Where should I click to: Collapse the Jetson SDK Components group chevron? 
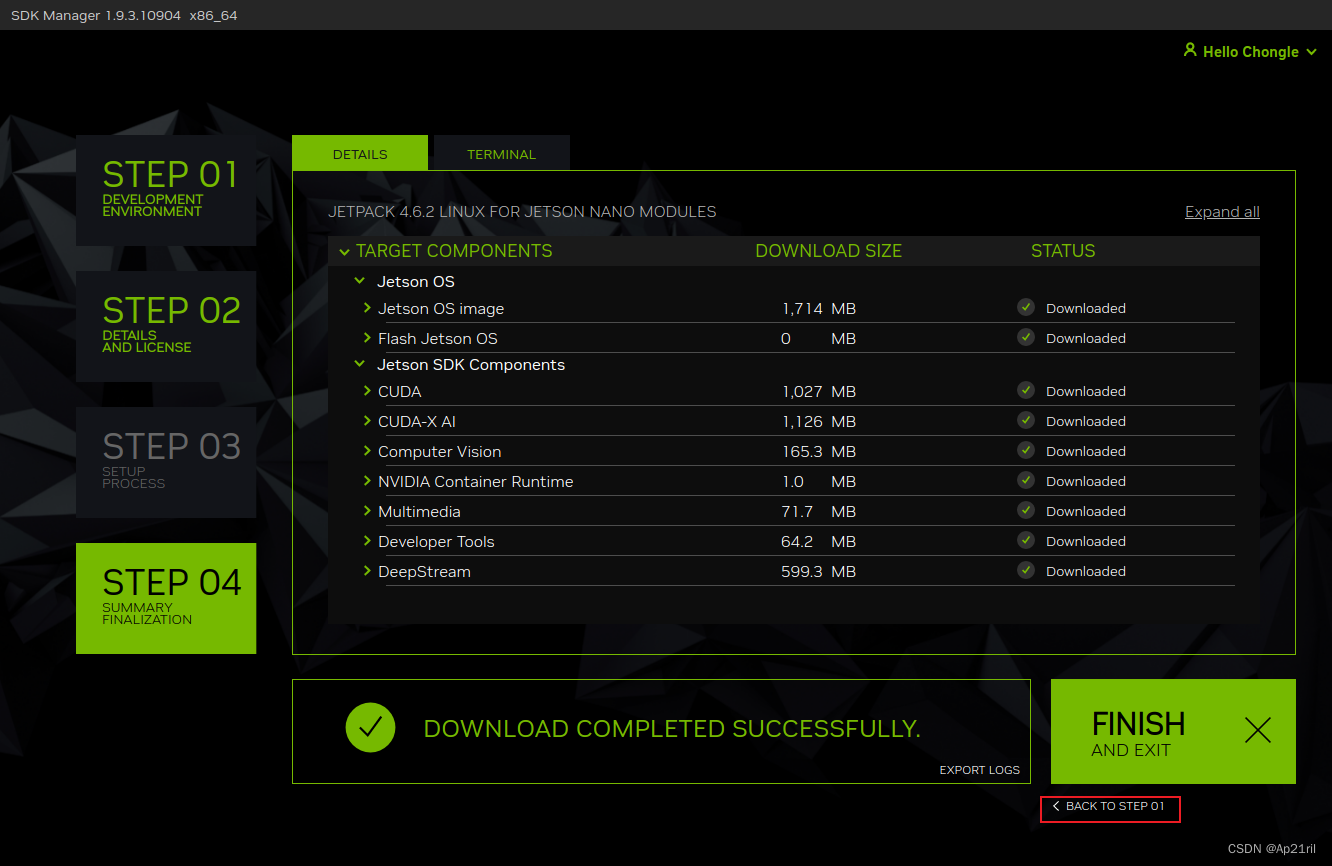coord(358,365)
